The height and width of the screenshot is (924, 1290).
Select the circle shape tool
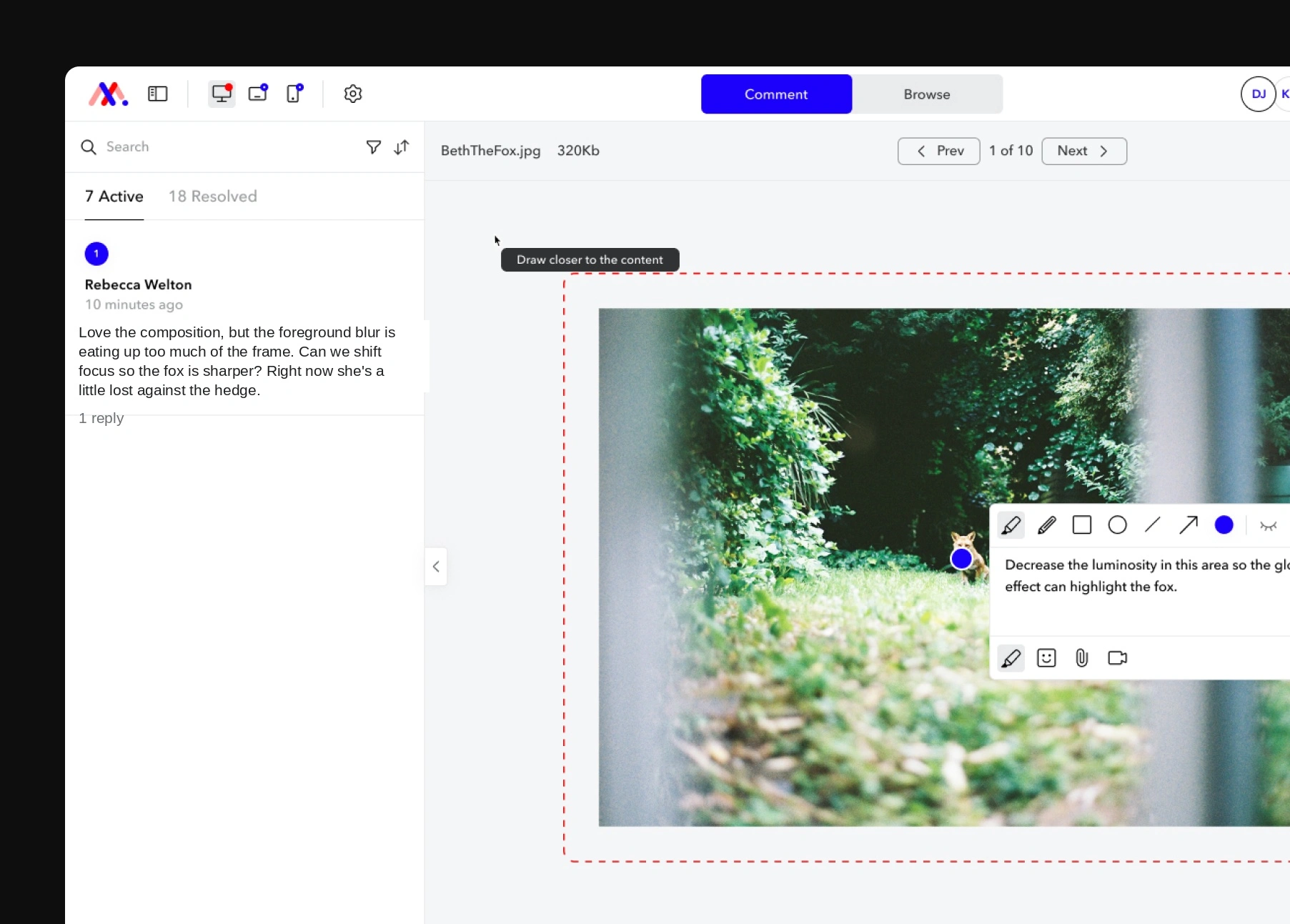[1118, 525]
